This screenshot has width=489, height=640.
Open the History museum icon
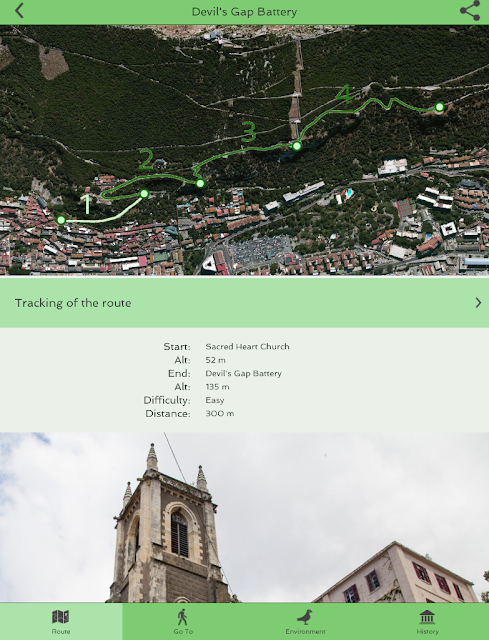click(427, 617)
